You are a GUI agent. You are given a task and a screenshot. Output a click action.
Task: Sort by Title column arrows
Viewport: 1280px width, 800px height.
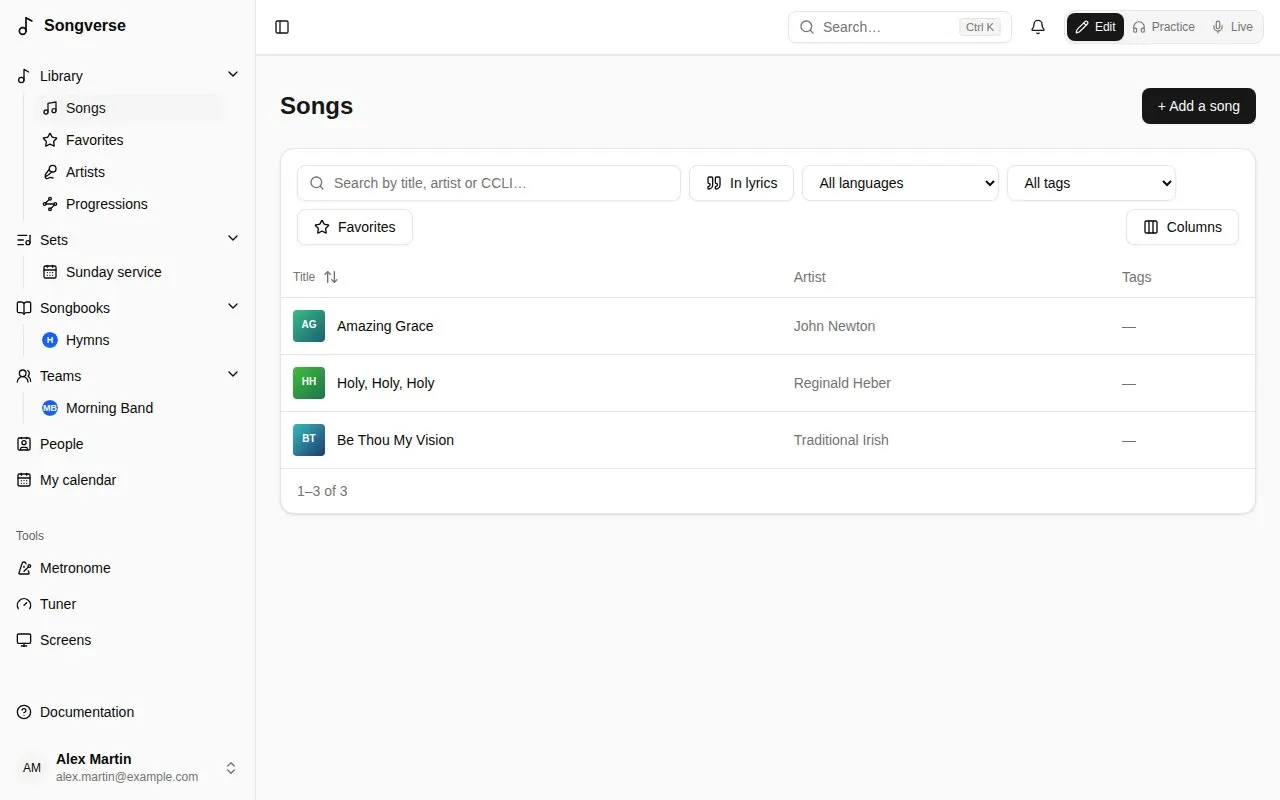pyautogui.click(x=331, y=277)
